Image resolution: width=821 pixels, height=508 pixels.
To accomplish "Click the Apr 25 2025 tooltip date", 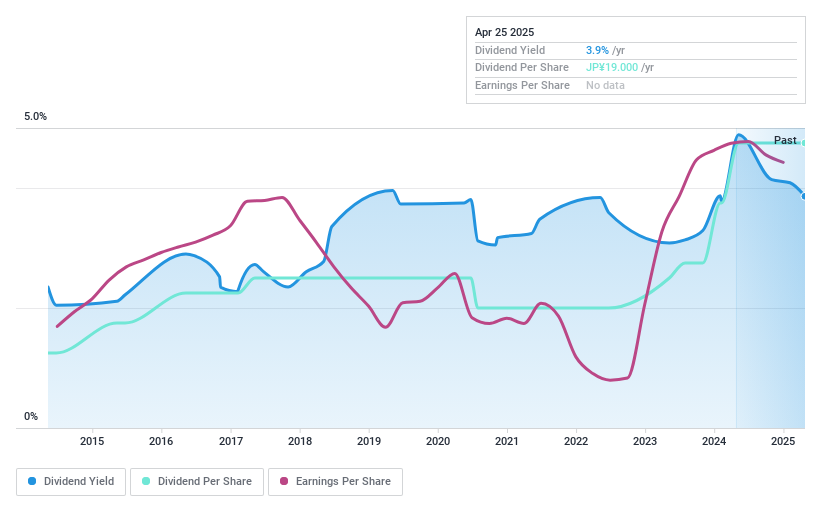I will 505,32.
